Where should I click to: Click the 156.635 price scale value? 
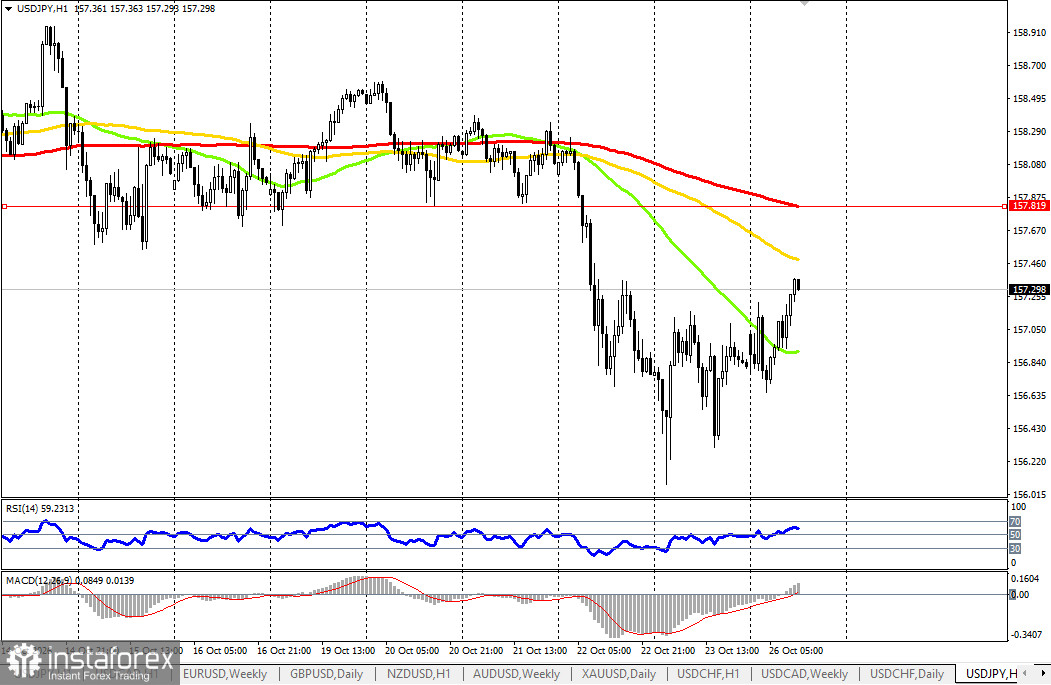1030,395
